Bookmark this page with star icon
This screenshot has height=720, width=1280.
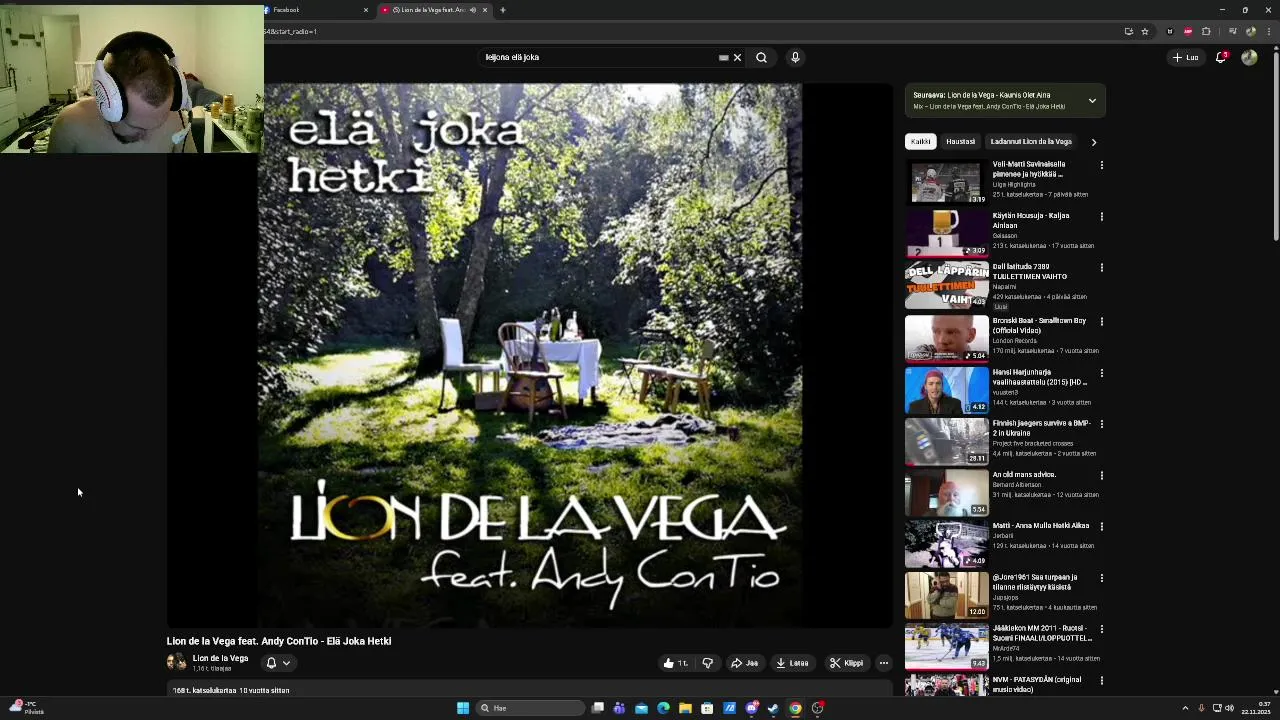(1145, 31)
